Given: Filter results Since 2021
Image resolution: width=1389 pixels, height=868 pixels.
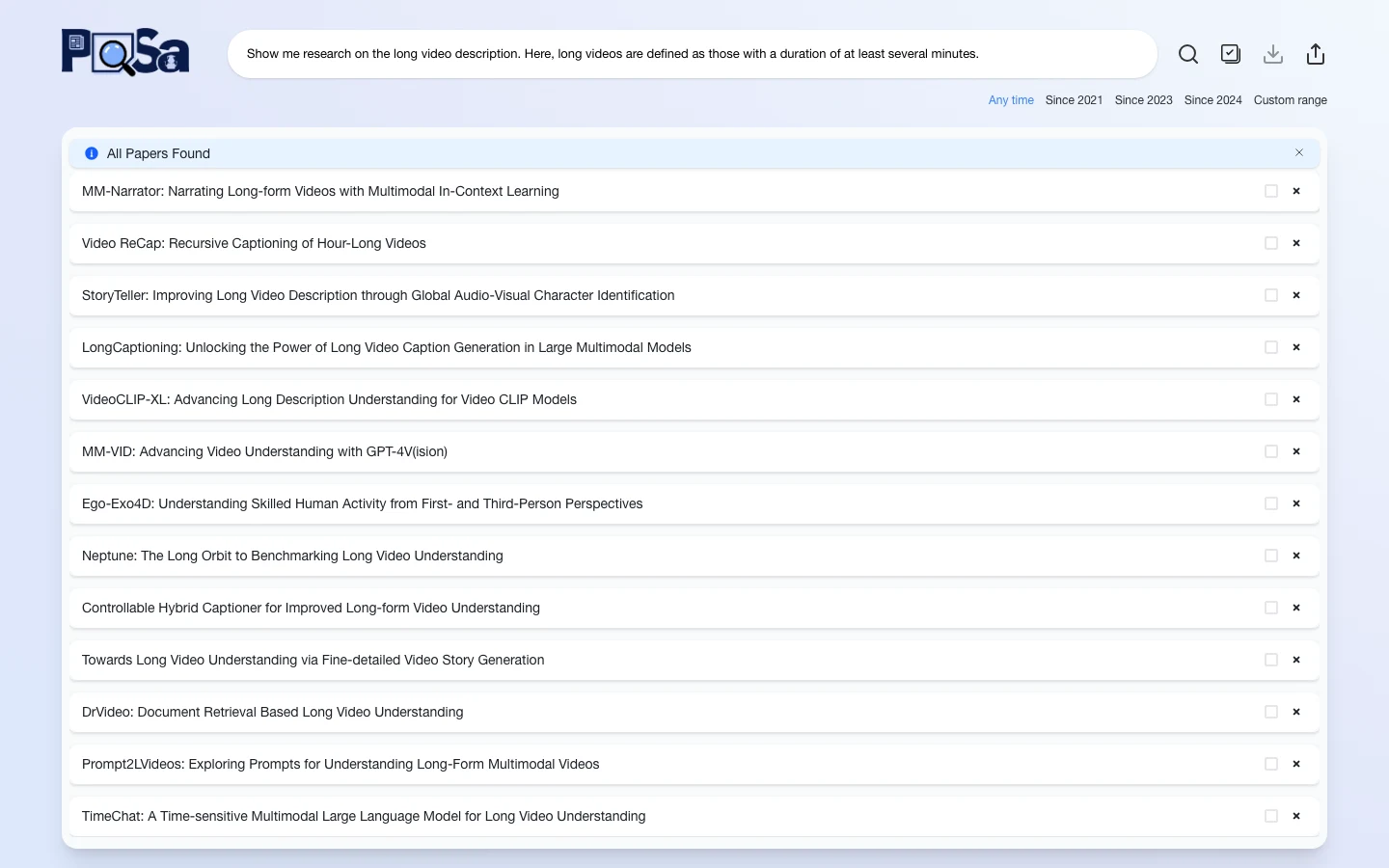Looking at the screenshot, I should point(1074,100).
